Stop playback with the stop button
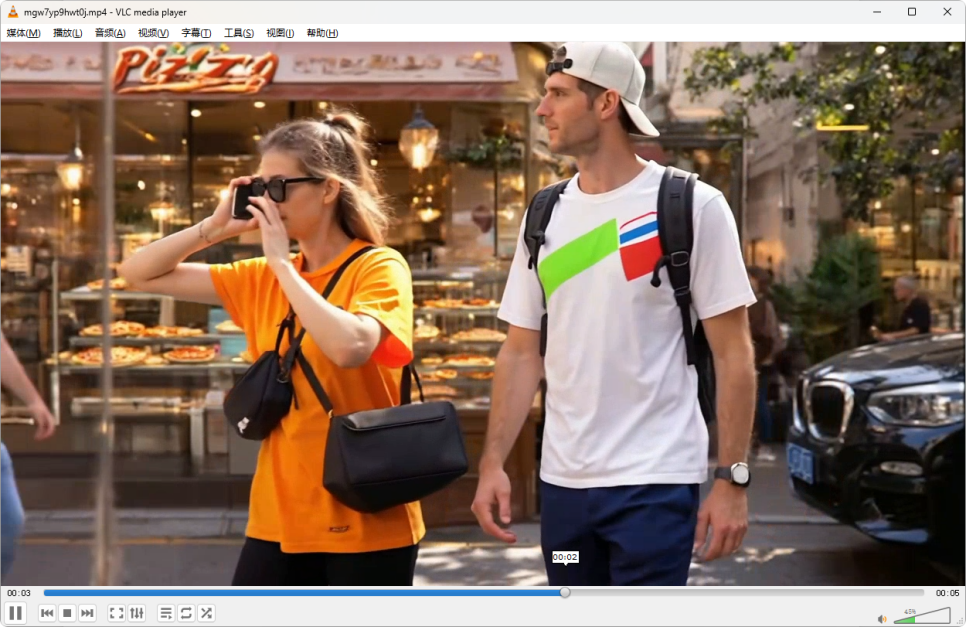 [x=67, y=613]
